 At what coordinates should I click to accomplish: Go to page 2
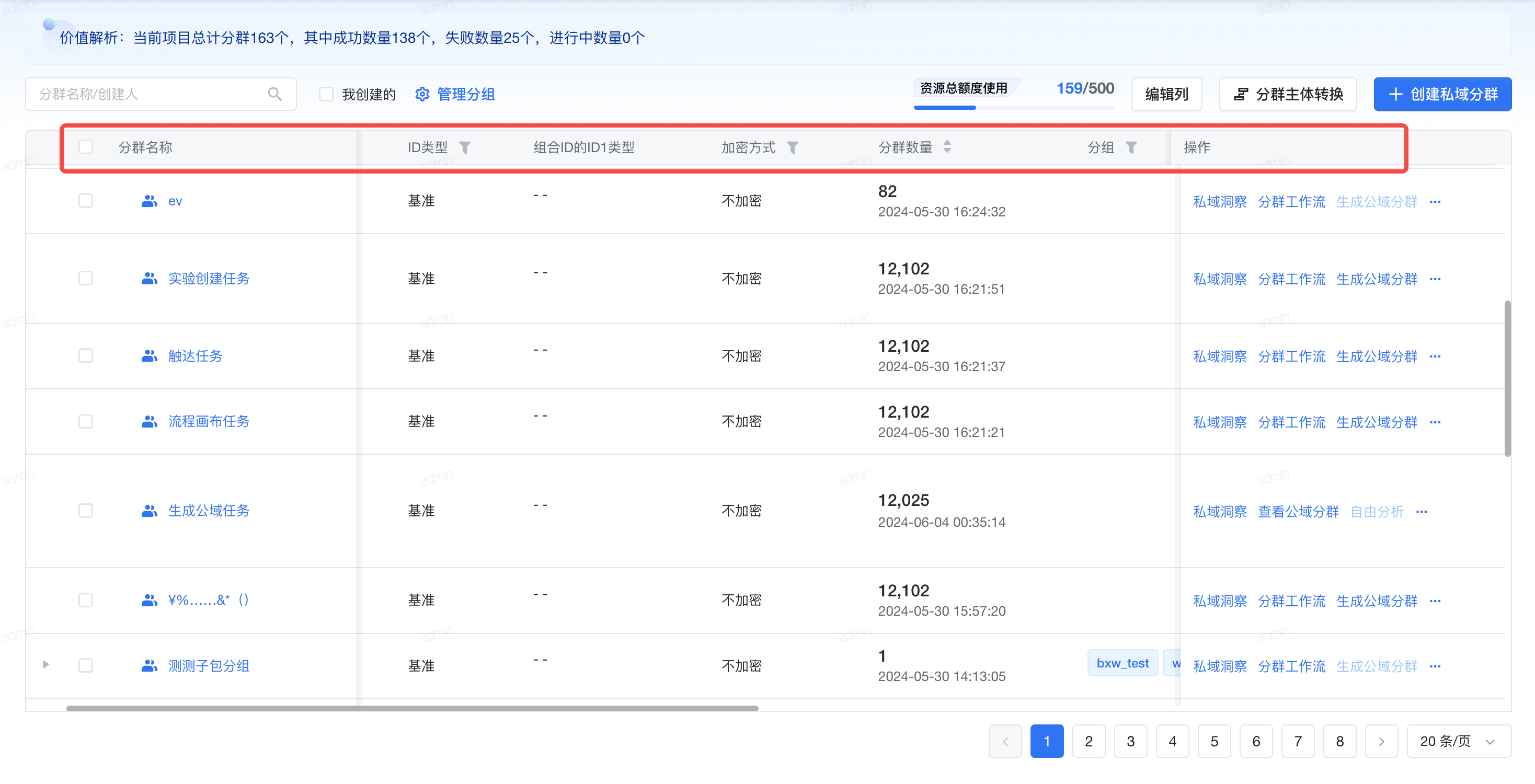(x=1089, y=741)
